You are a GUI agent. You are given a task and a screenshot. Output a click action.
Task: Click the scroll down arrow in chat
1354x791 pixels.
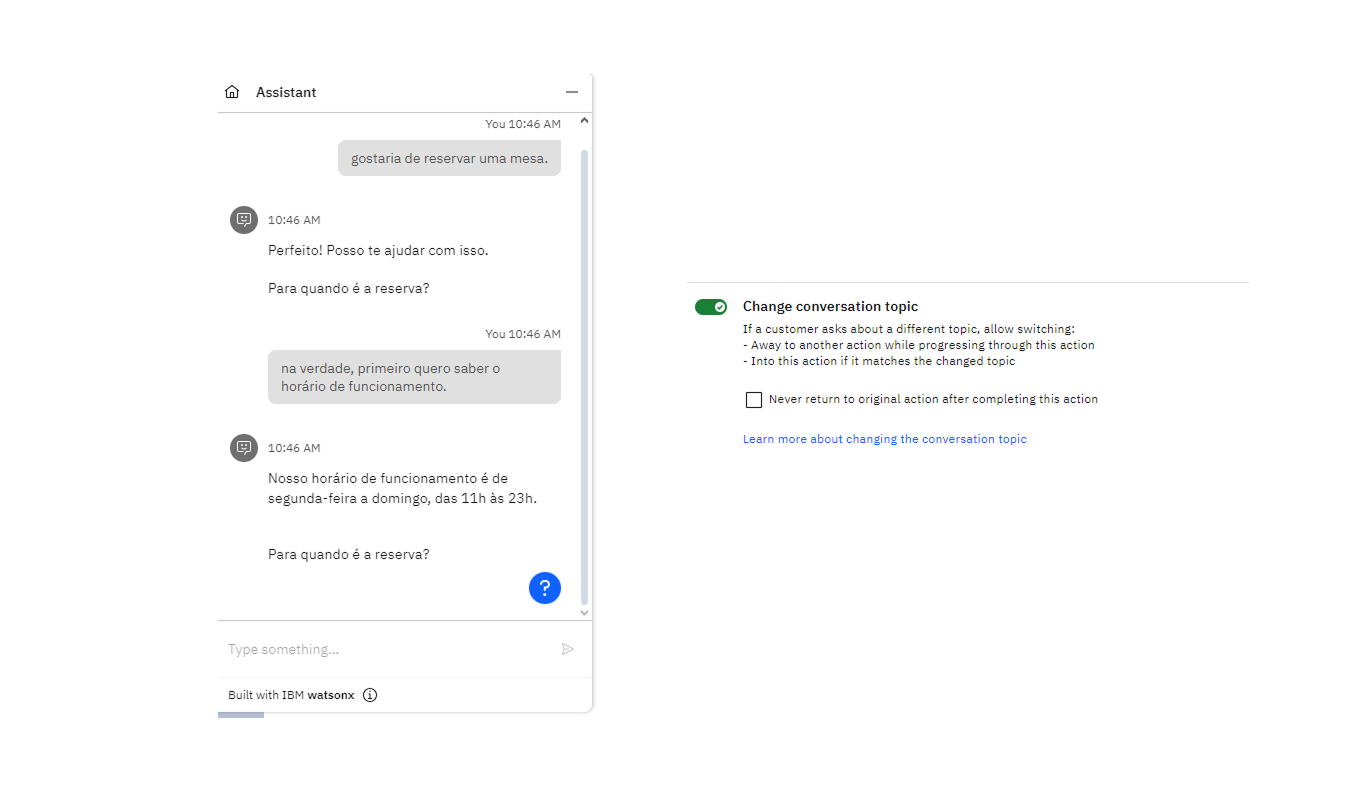coord(585,612)
